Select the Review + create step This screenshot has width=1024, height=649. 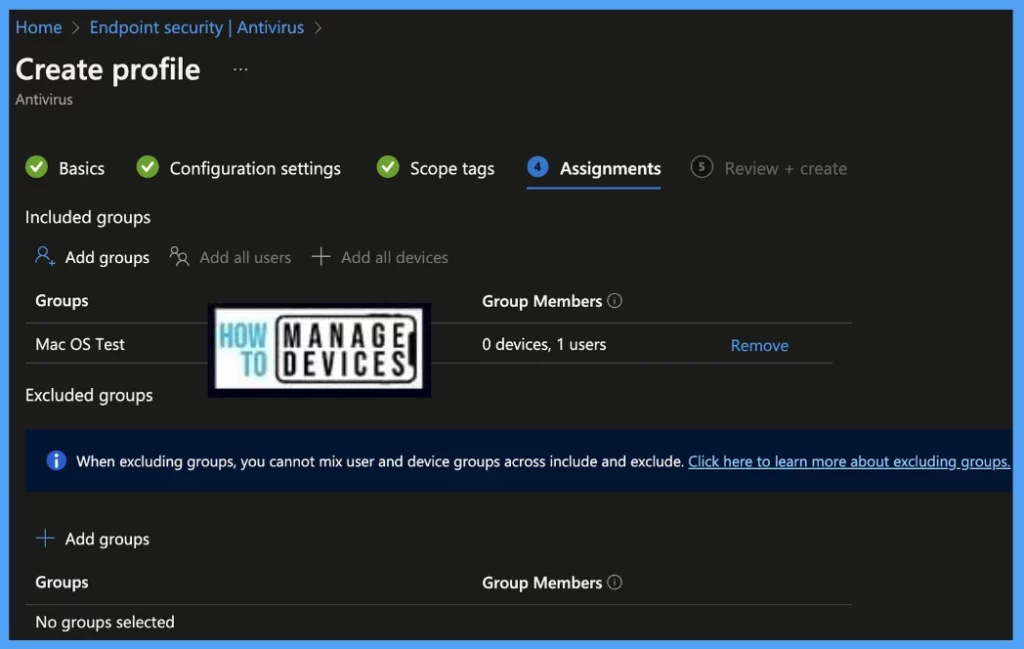point(785,169)
